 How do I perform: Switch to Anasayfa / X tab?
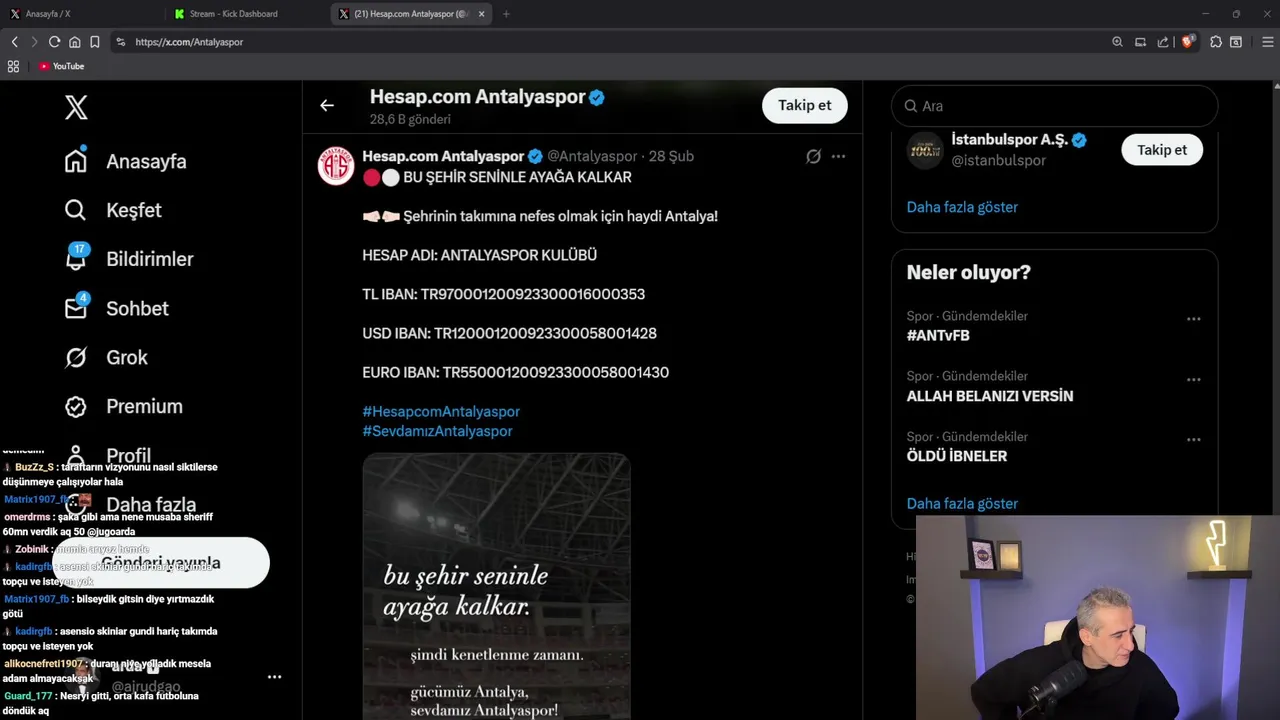pos(78,14)
